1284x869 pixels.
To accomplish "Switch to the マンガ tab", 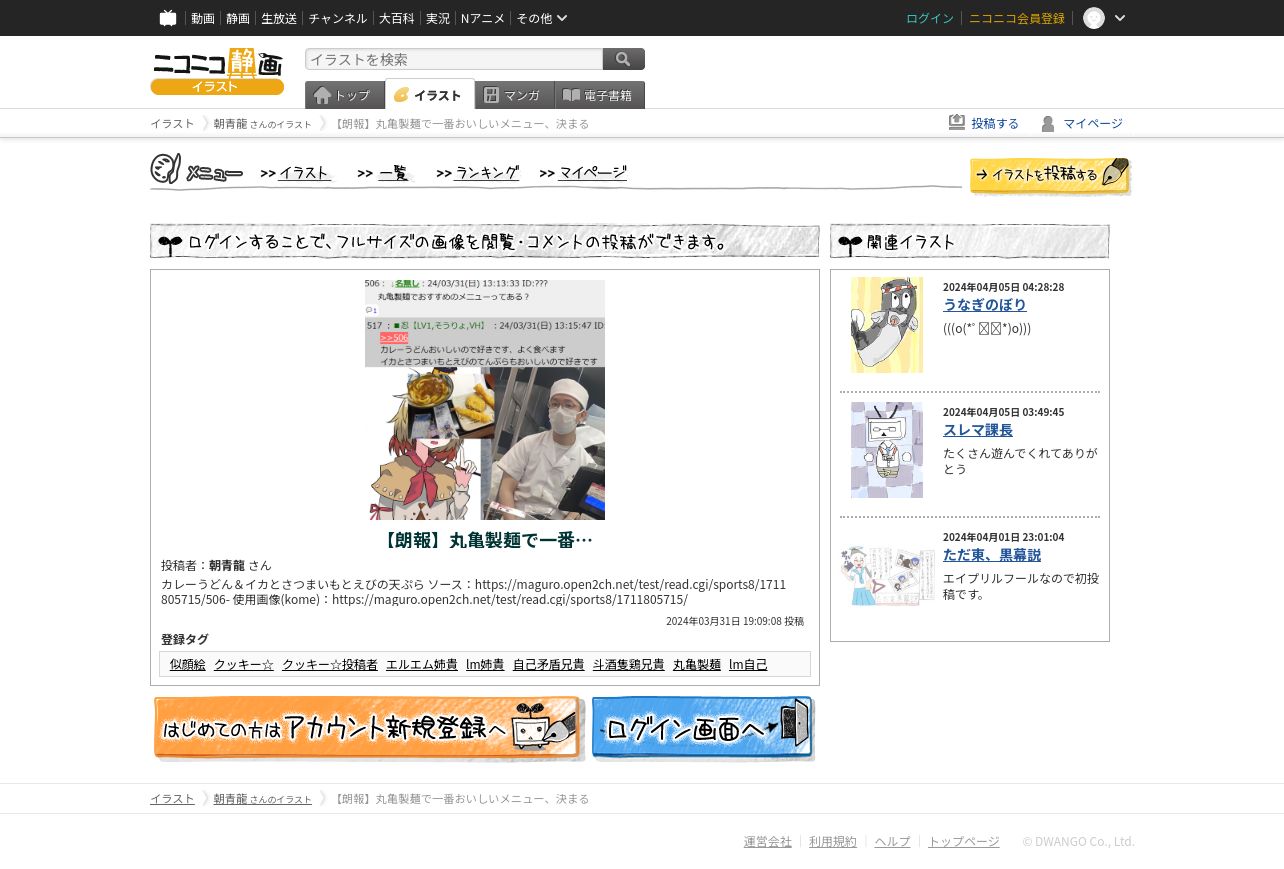I will point(514,95).
